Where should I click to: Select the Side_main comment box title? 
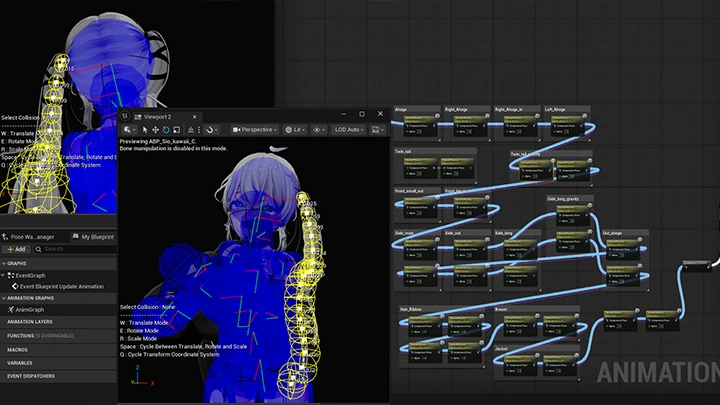tap(405, 233)
